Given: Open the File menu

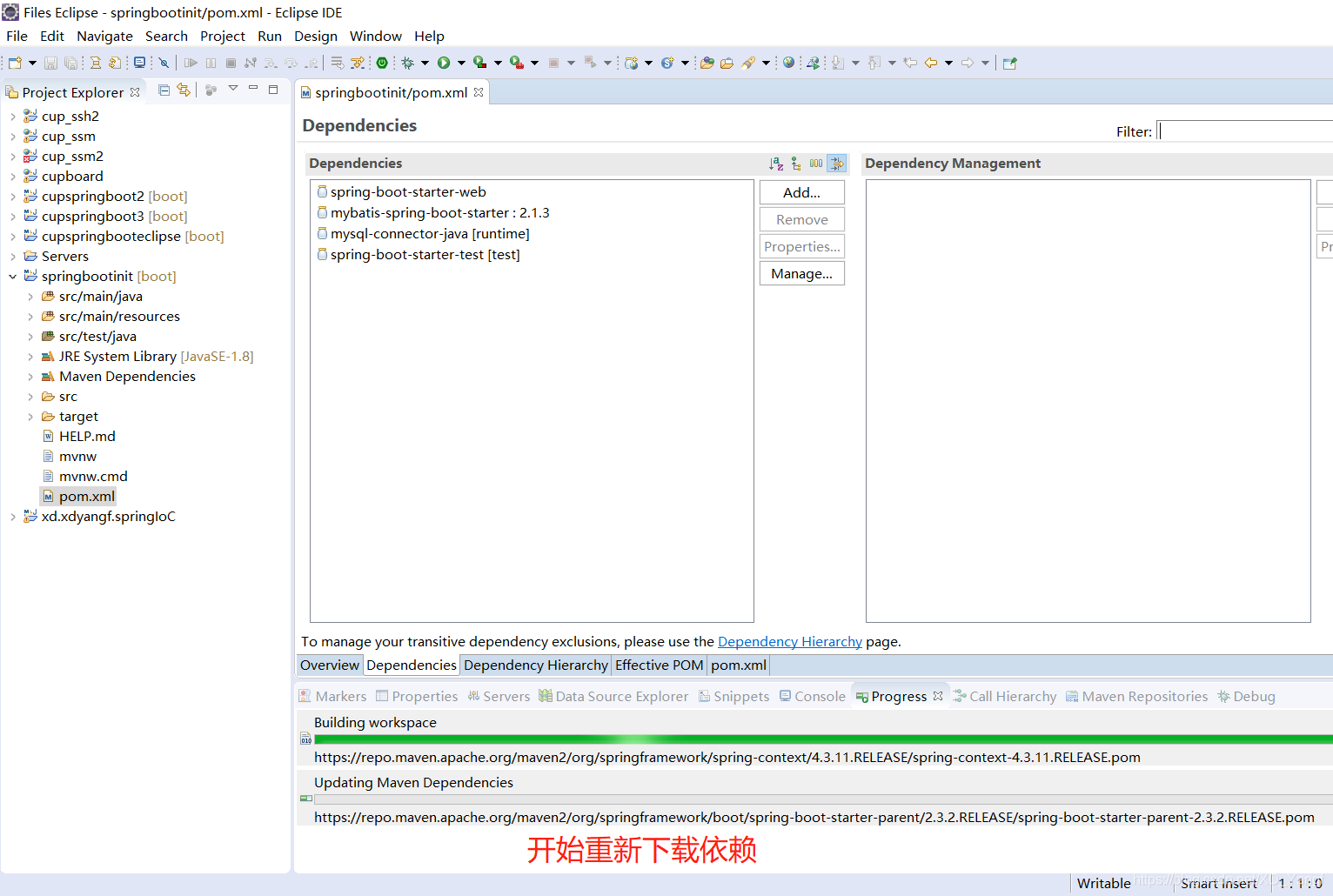Looking at the screenshot, I should point(17,37).
